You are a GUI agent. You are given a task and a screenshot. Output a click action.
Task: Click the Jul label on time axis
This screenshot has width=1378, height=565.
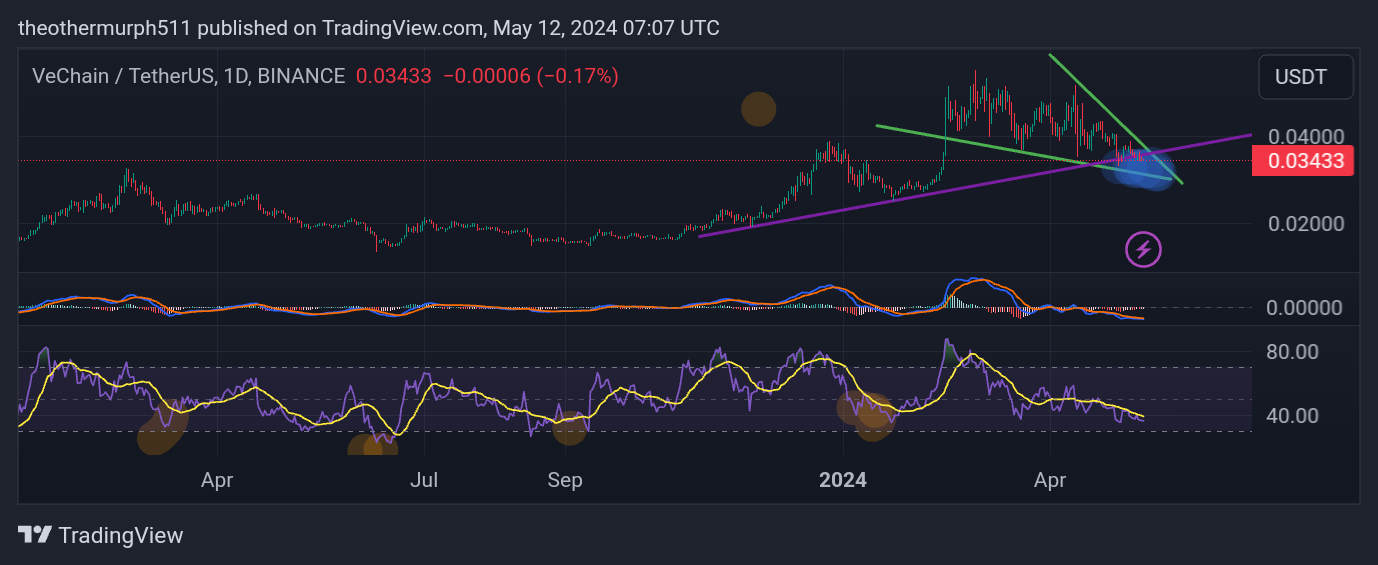click(x=426, y=480)
